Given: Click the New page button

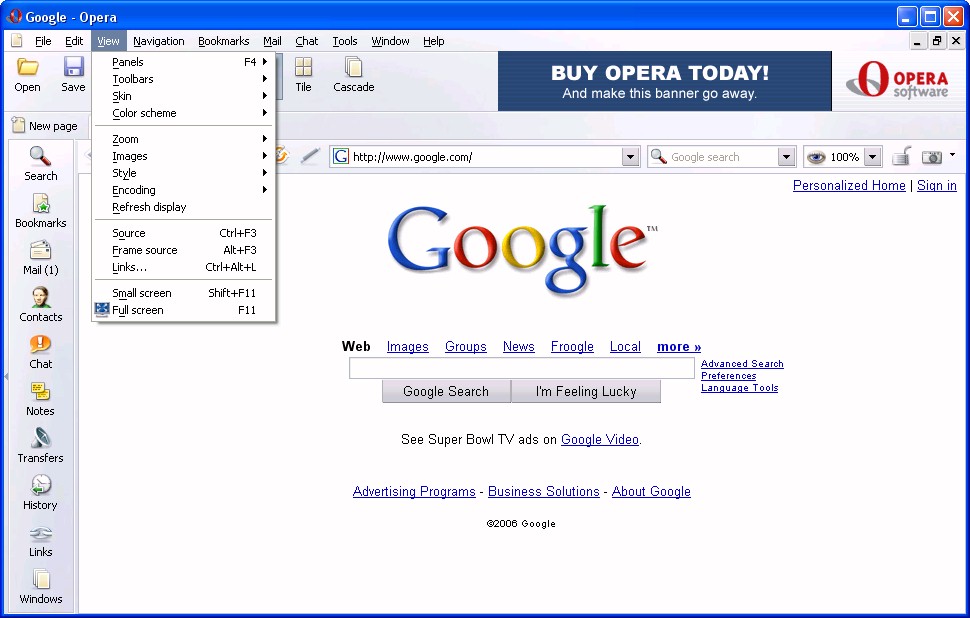Looking at the screenshot, I should point(45,126).
